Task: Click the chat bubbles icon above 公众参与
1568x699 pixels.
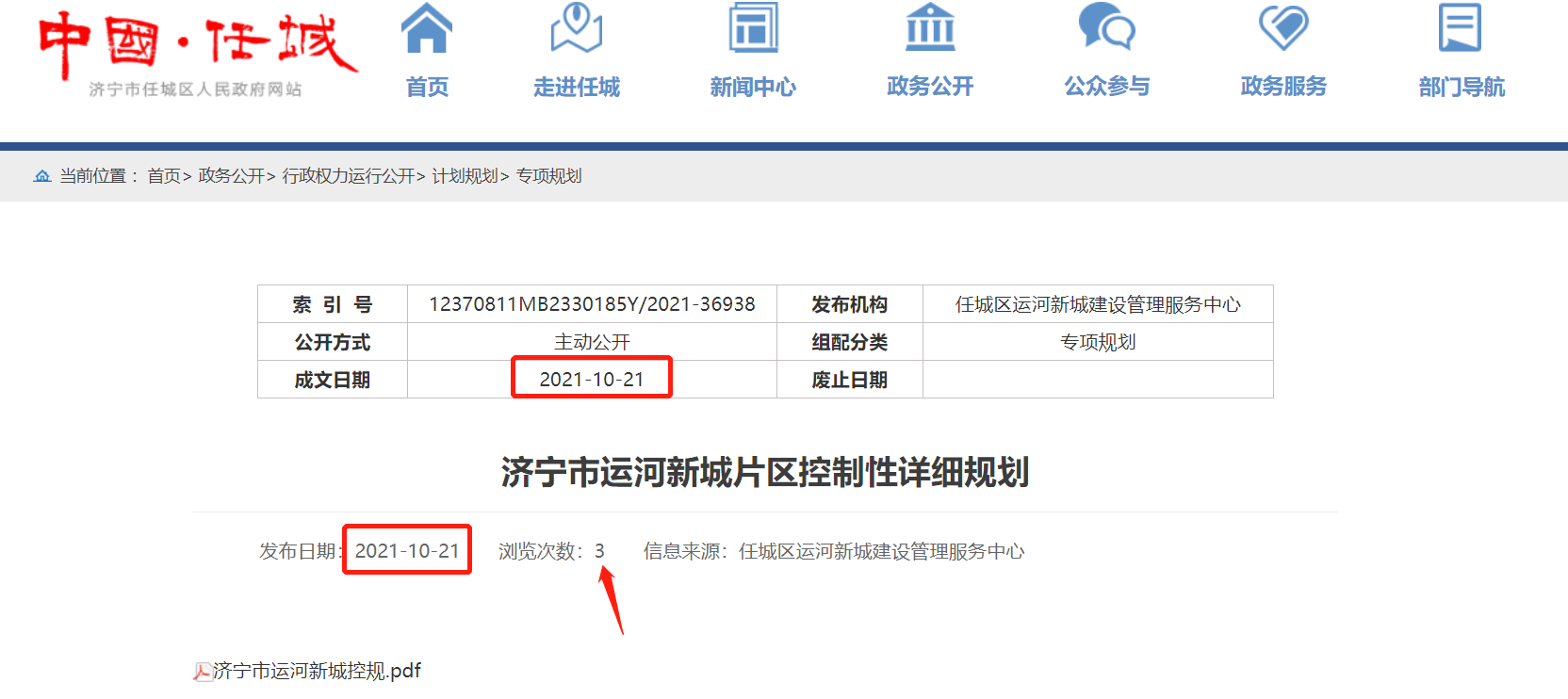Action: click(x=1107, y=26)
